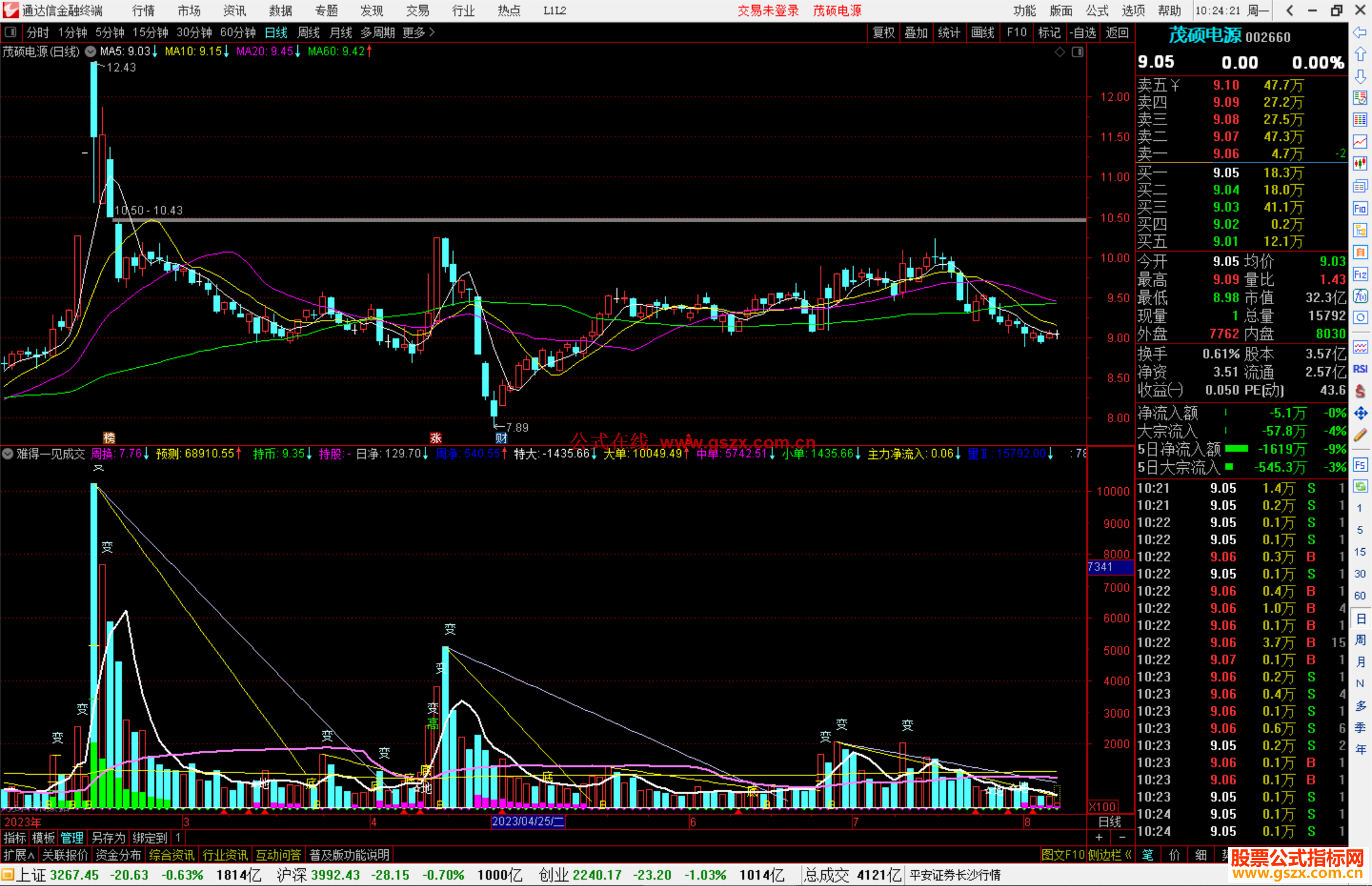Screen dimensions: 1372x886
Task: Open the 复权 dropdown
Action: pyautogui.click(x=884, y=32)
